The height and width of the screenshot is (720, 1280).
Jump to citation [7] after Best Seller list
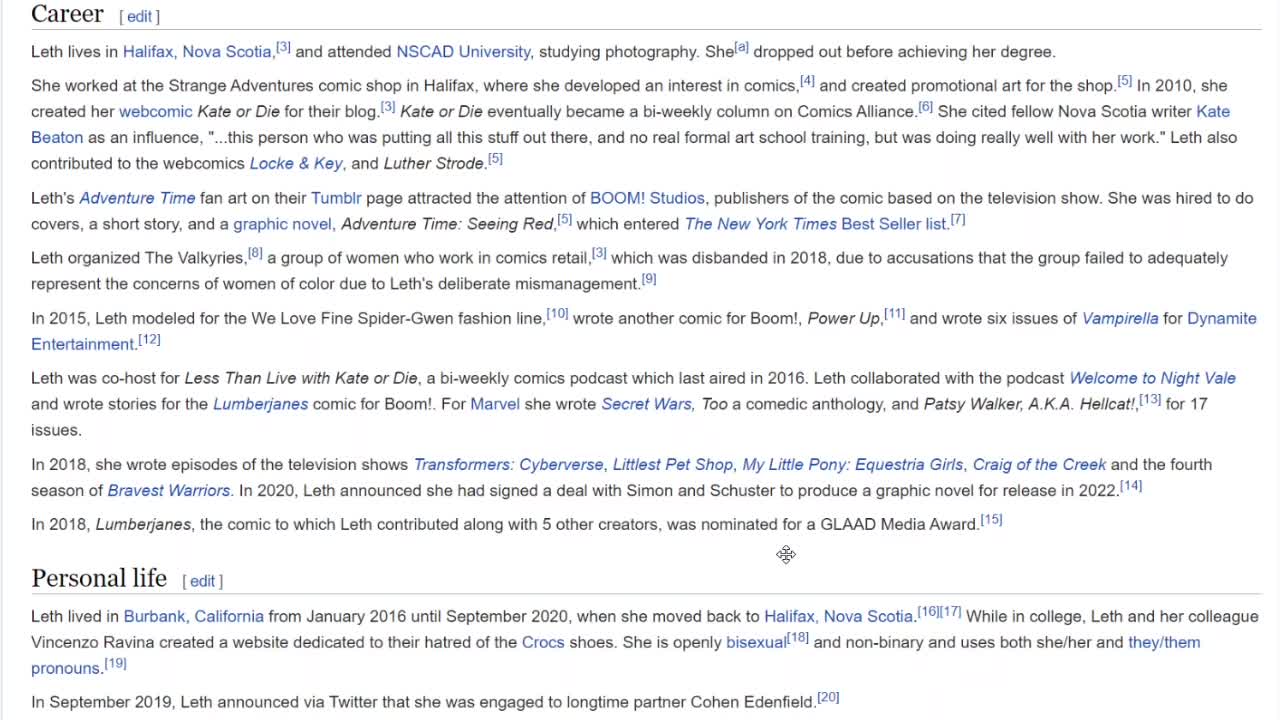coord(958,219)
